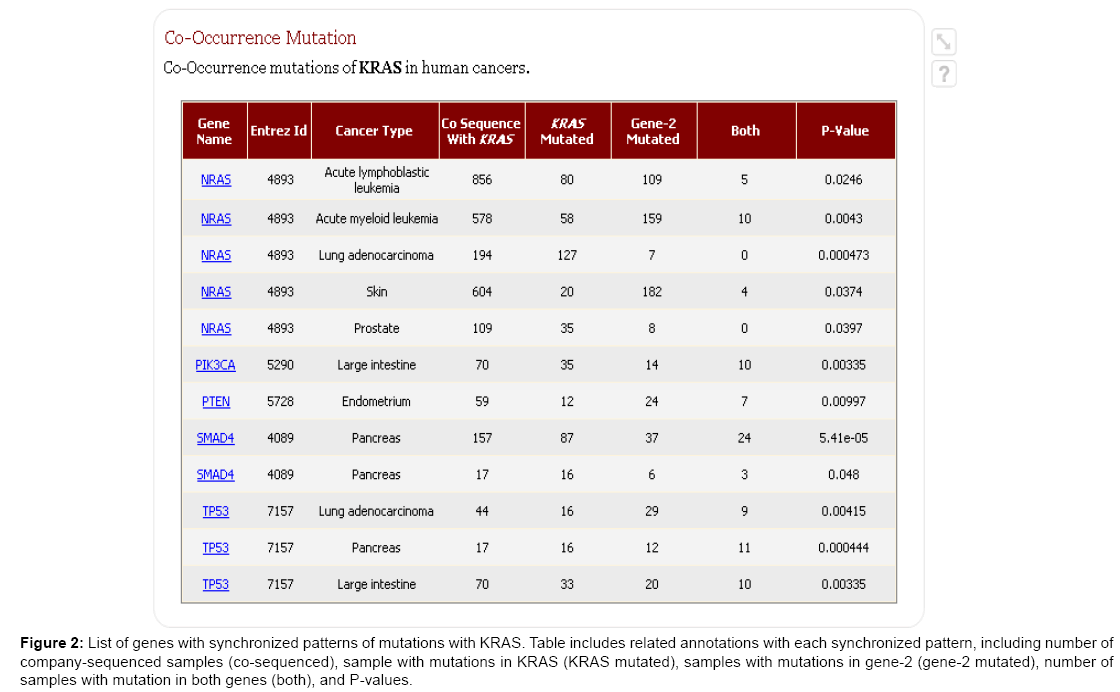Click the Entrez Id column header

(279, 131)
